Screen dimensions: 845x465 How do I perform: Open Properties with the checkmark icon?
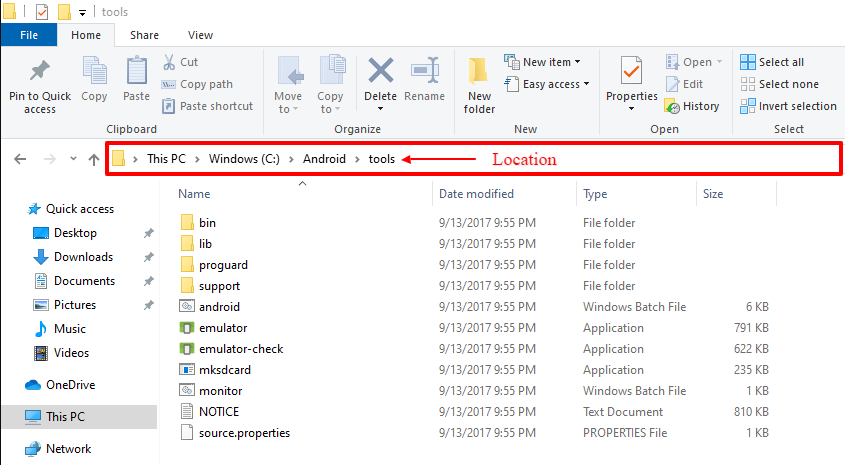coord(631,72)
